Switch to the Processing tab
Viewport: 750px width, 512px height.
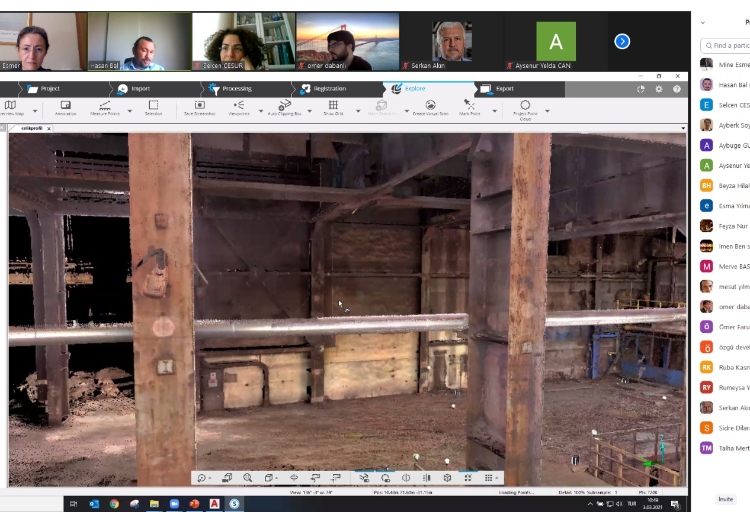230,88
